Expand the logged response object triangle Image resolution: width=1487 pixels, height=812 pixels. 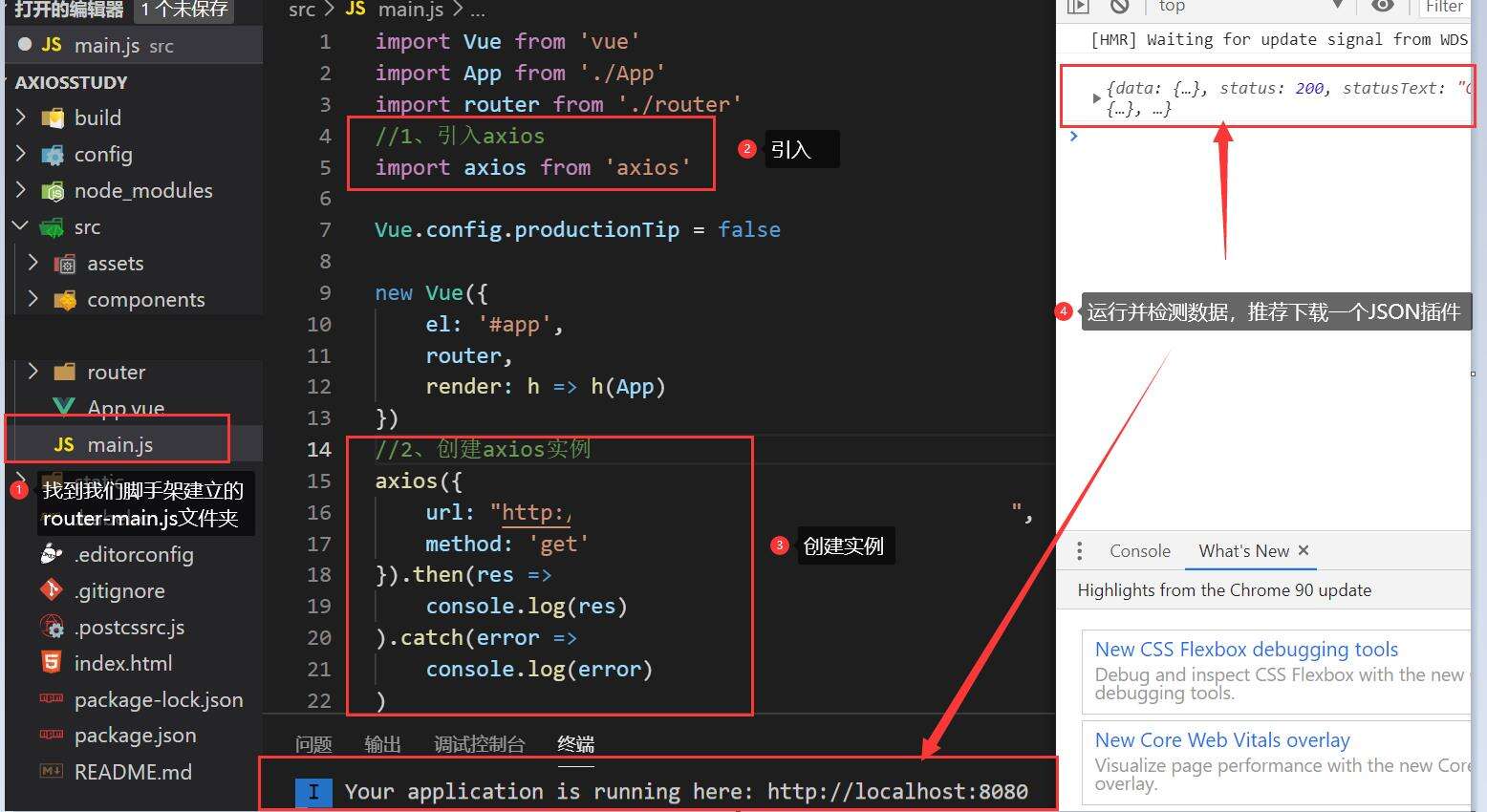pyautogui.click(x=1096, y=97)
